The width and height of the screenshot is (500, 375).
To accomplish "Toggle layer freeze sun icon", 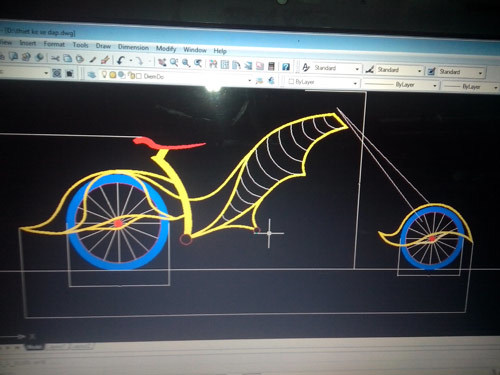I will (x=113, y=75).
